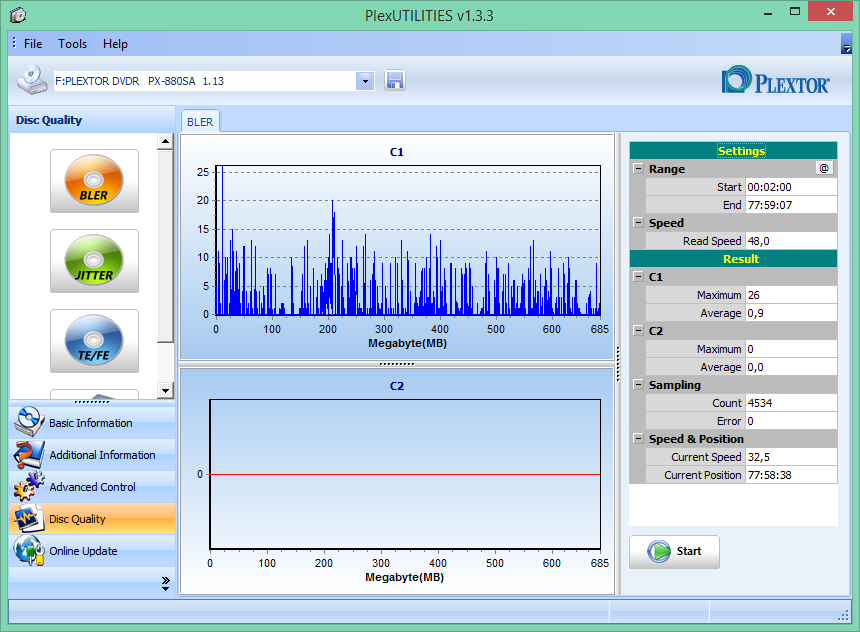Open the Help menu

[x=115, y=44]
